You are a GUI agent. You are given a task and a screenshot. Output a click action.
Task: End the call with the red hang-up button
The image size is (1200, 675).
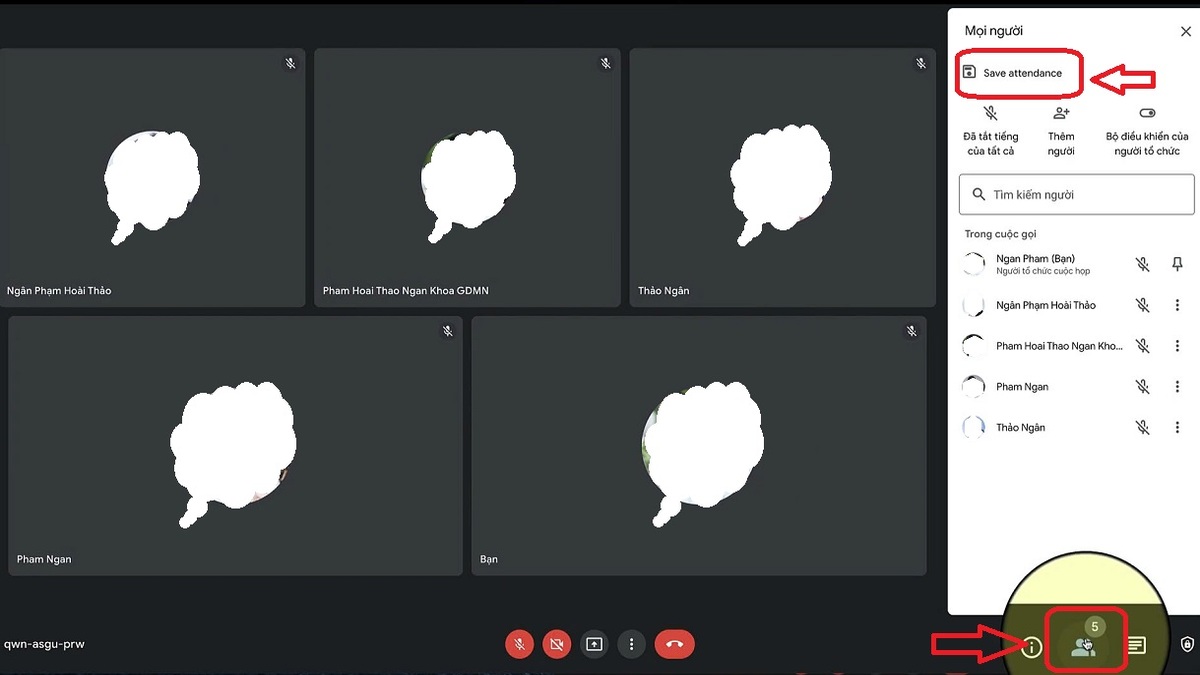tap(674, 644)
